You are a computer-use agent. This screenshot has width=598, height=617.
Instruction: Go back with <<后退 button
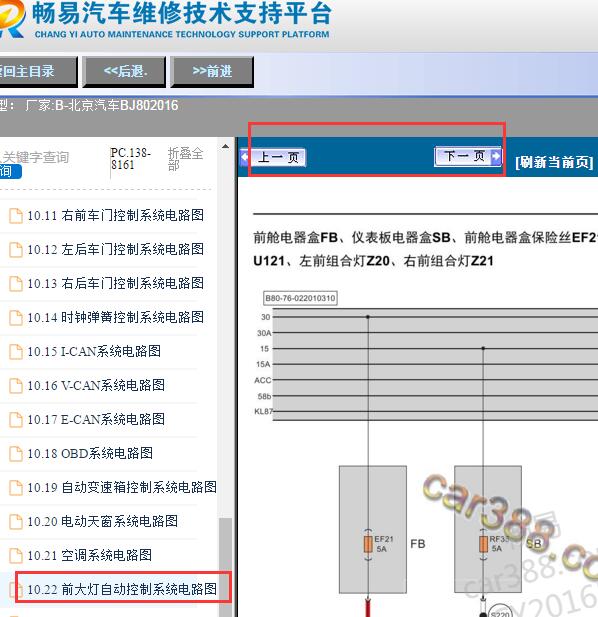click(124, 72)
